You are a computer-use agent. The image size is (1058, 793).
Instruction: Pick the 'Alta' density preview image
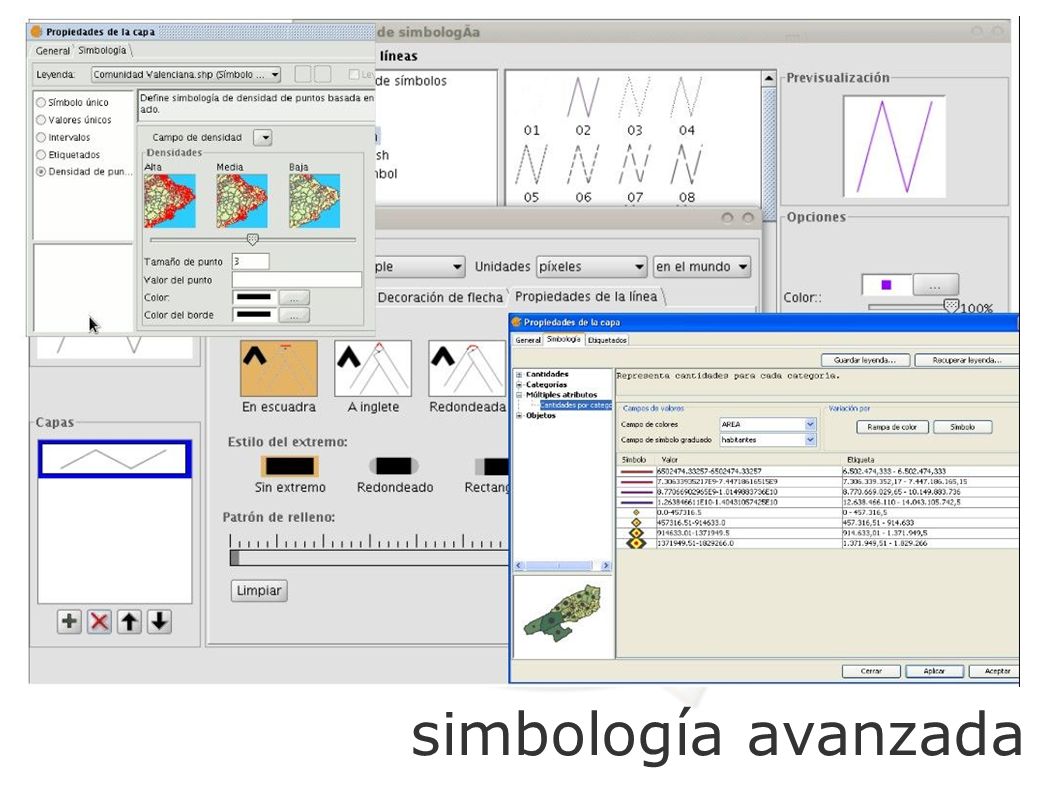coord(170,201)
